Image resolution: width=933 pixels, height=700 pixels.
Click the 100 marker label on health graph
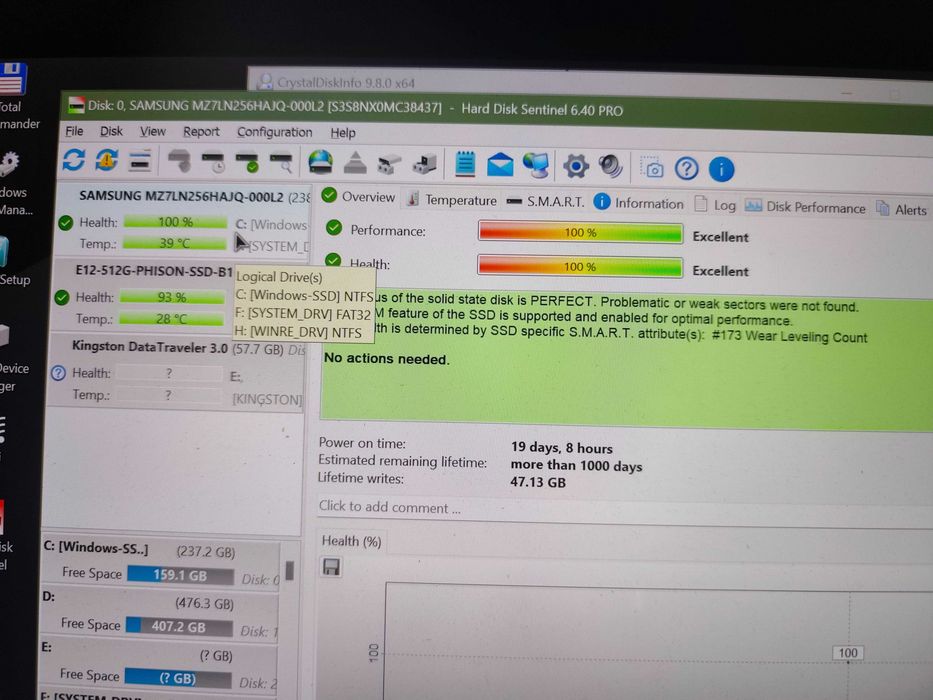(848, 653)
